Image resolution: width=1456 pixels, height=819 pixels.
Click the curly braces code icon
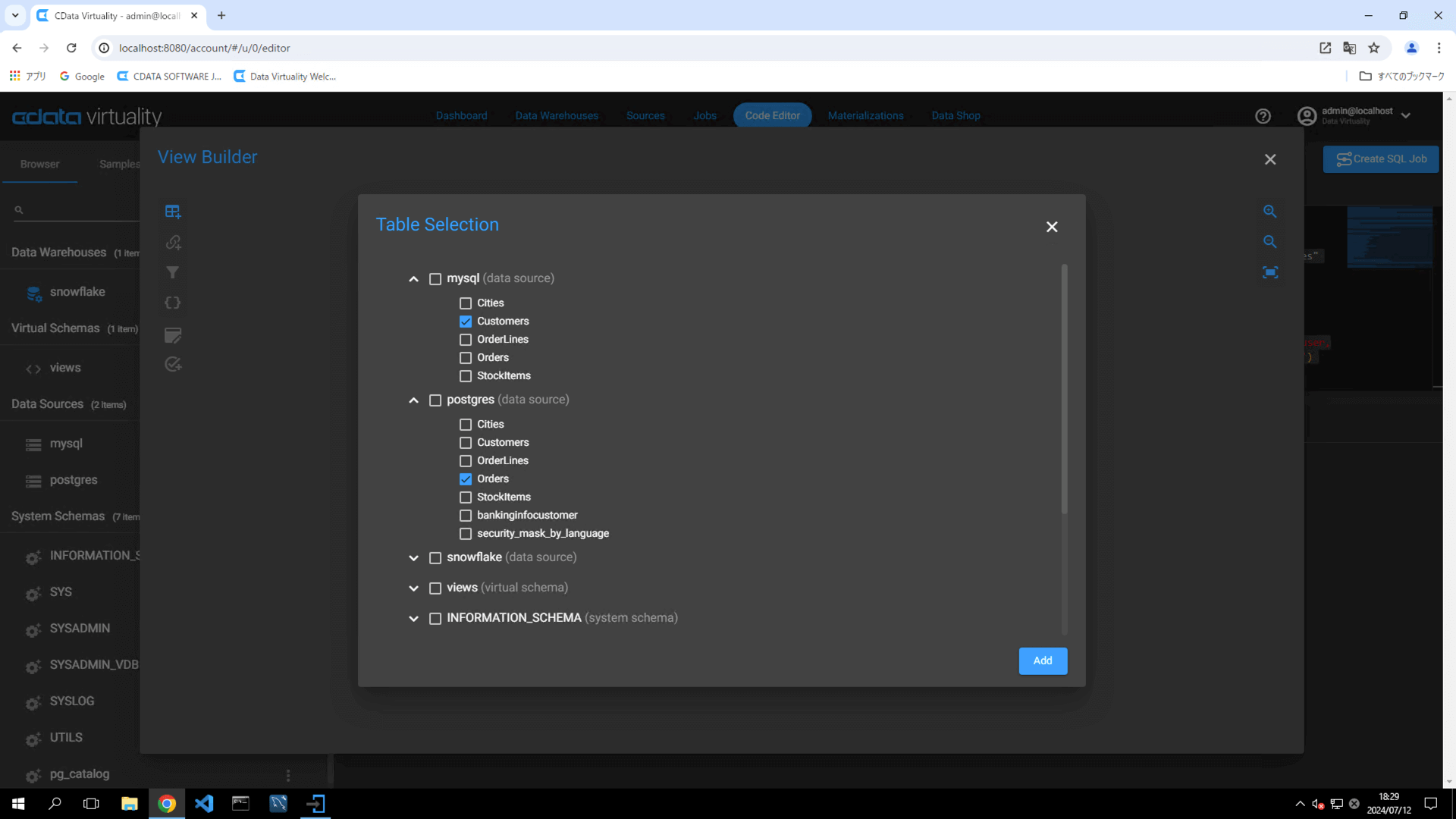[173, 303]
